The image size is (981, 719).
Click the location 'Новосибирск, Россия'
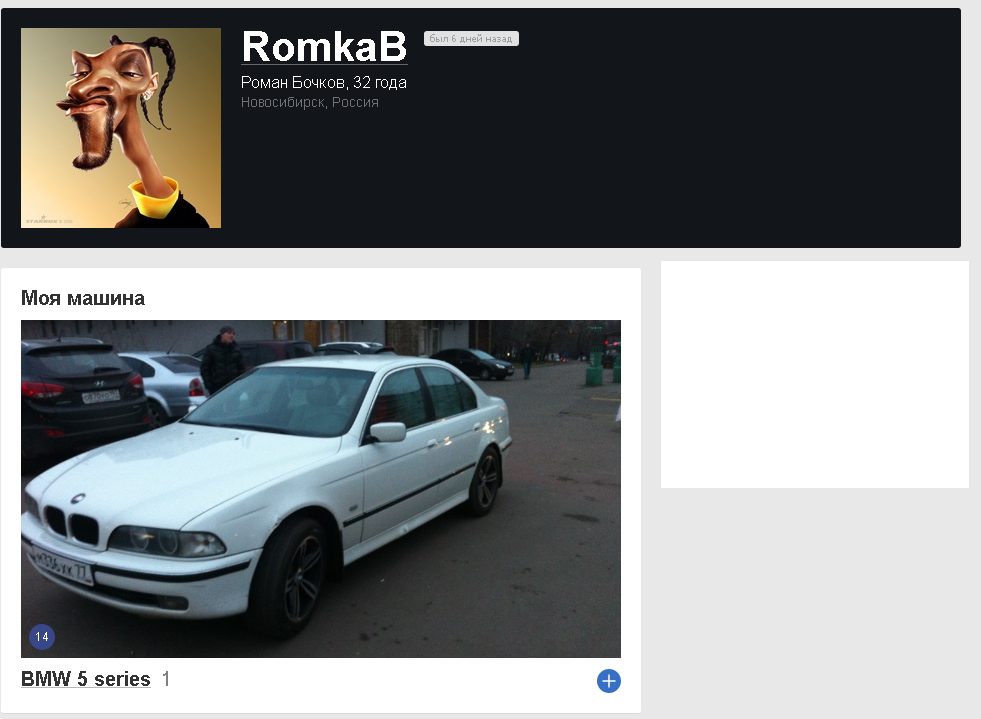[x=310, y=103]
